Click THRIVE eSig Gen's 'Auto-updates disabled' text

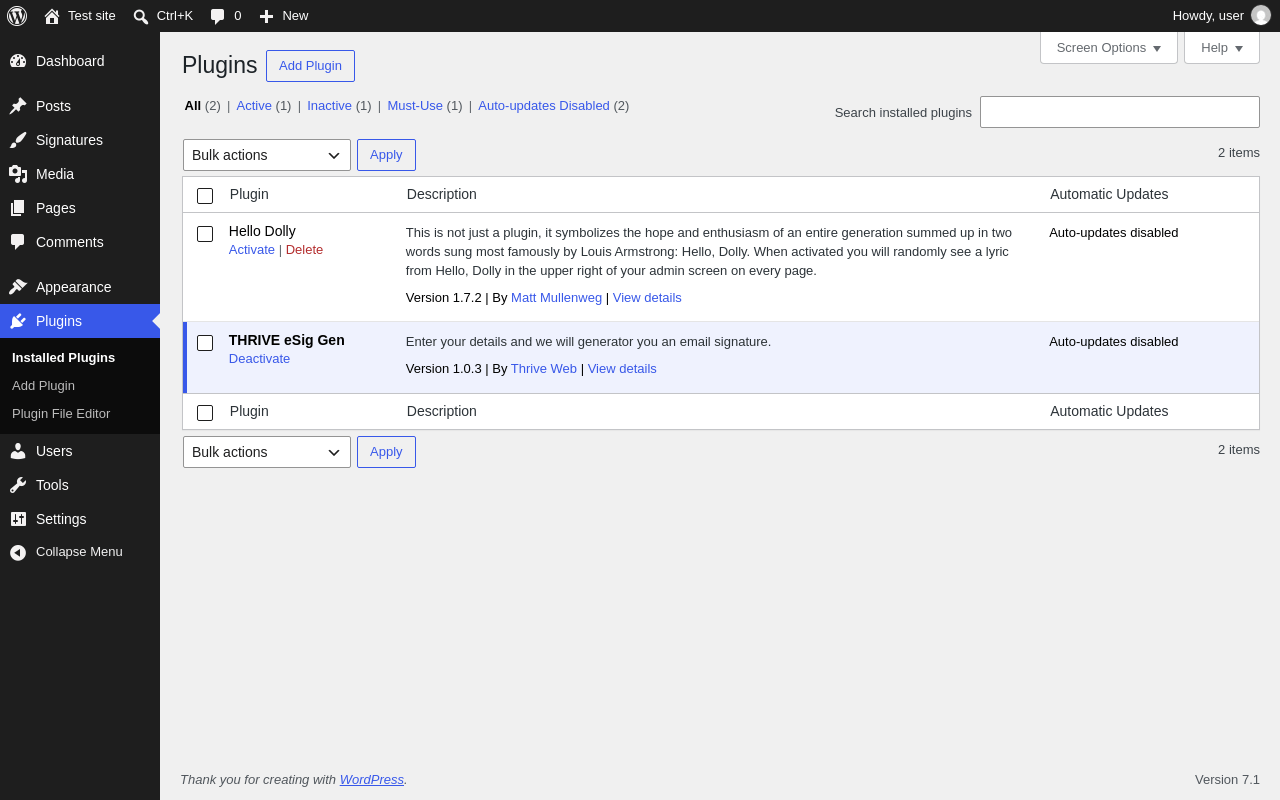click(x=1114, y=342)
